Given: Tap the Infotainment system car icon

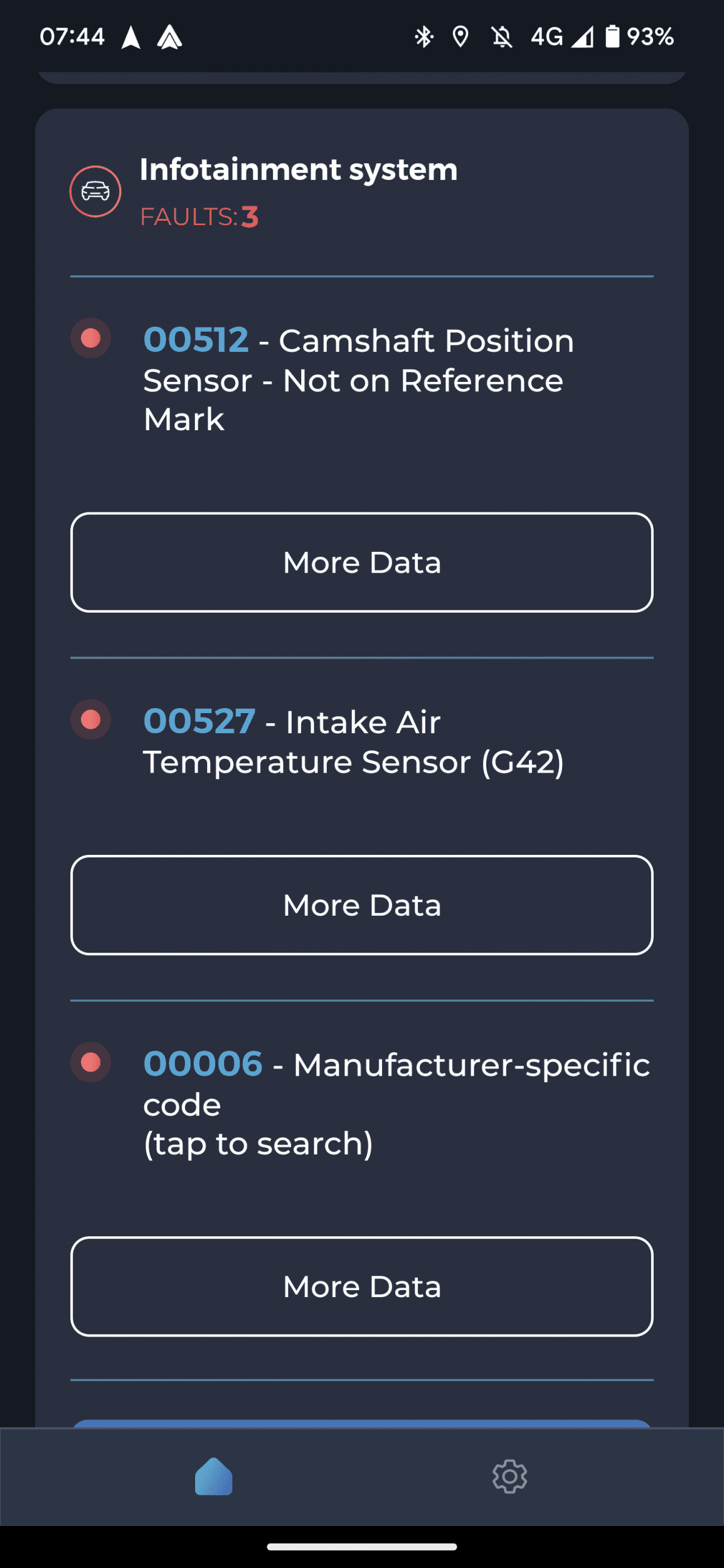Looking at the screenshot, I should [95, 191].
